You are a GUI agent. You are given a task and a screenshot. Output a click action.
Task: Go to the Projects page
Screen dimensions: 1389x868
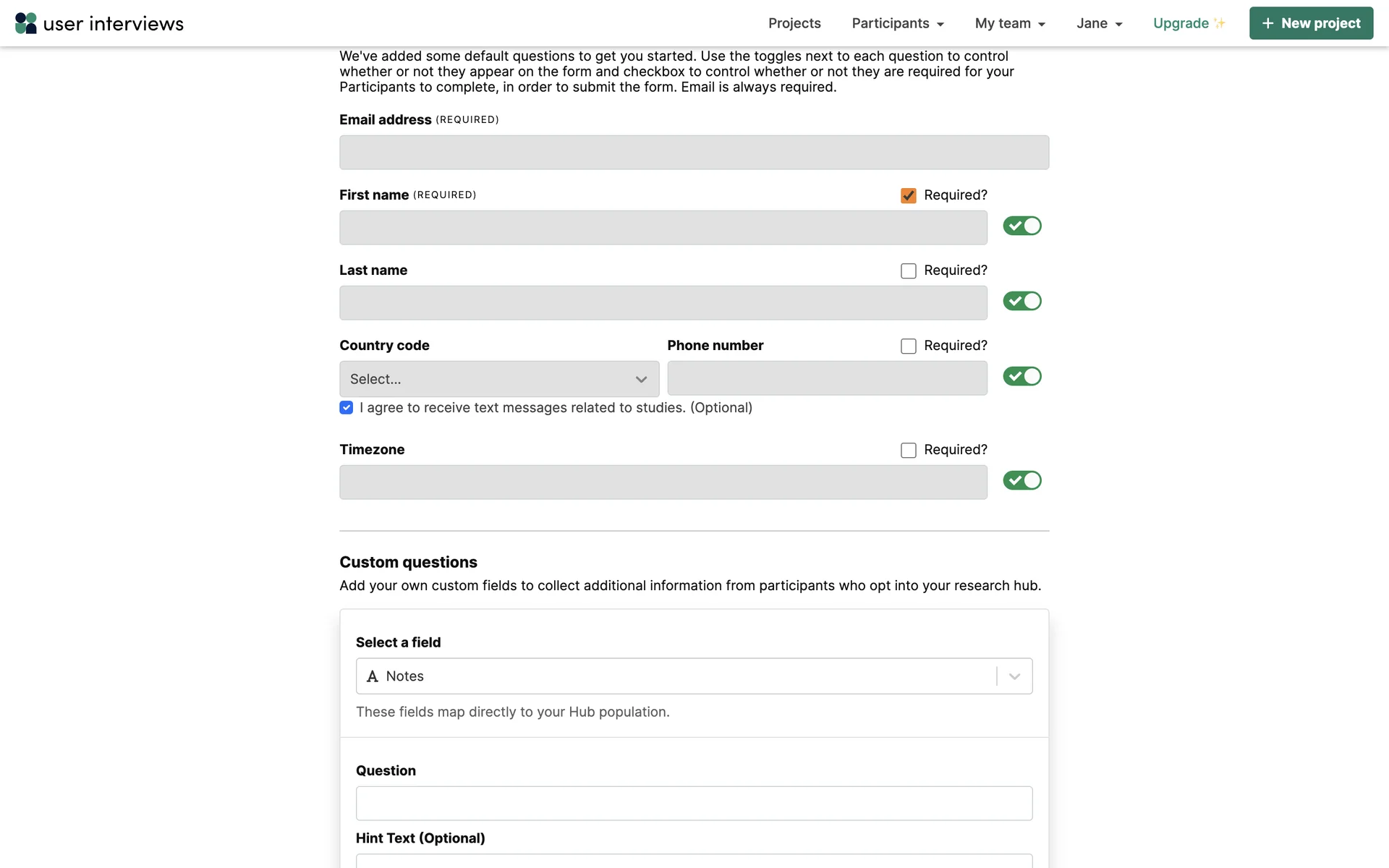794,23
